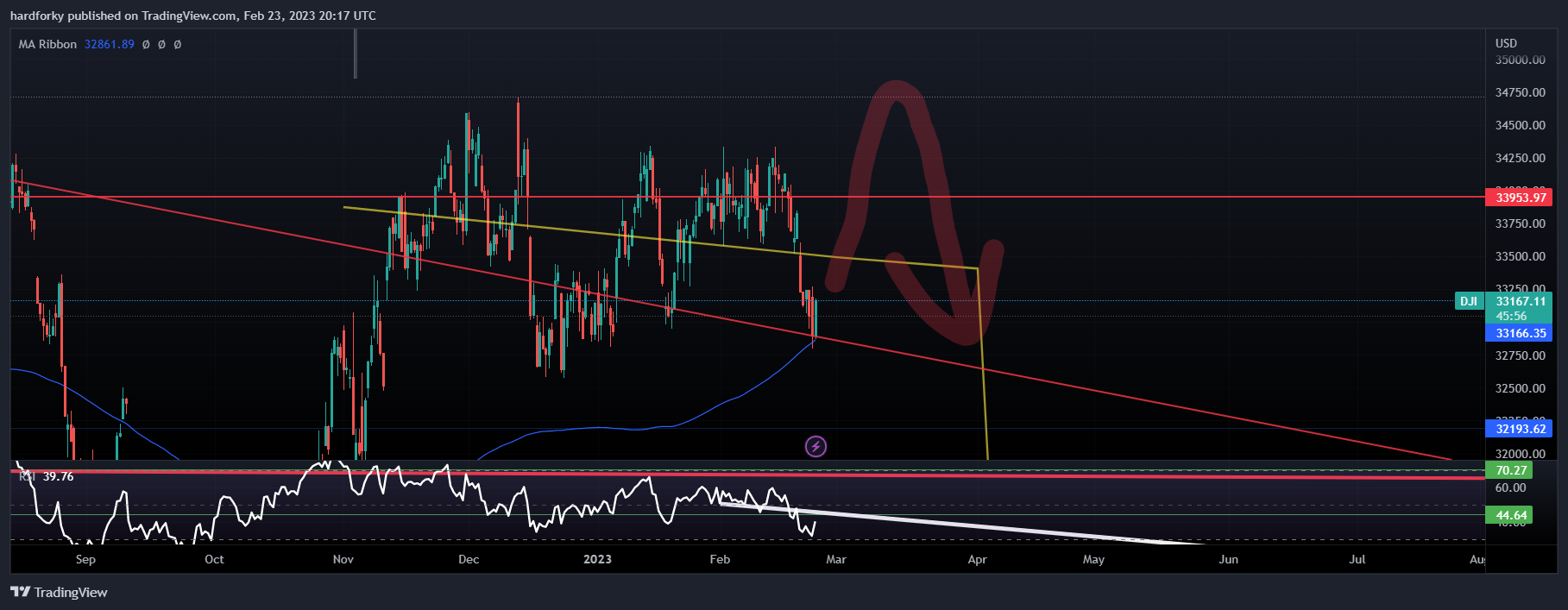Click the green 70.27 RSI level label

pos(1509,470)
